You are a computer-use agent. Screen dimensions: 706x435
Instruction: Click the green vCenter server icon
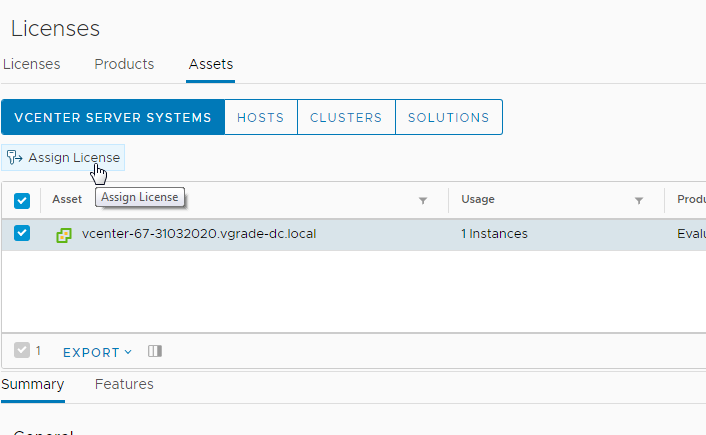point(64,235)
